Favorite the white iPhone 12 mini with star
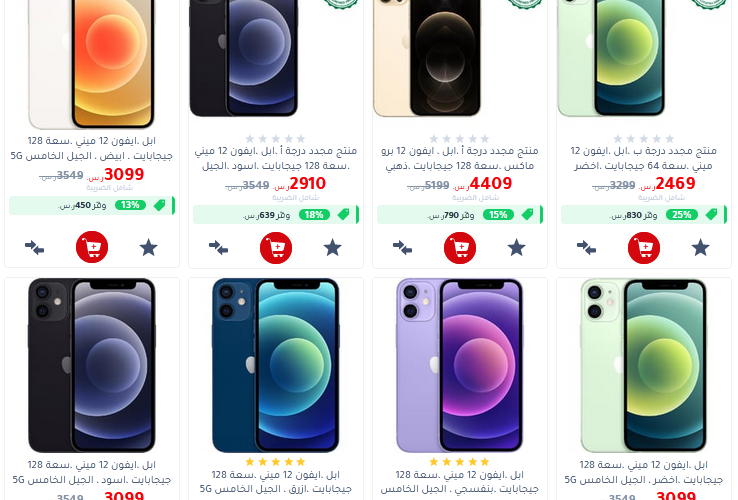The width and height of the screenshot is (738, 500). 149,248
